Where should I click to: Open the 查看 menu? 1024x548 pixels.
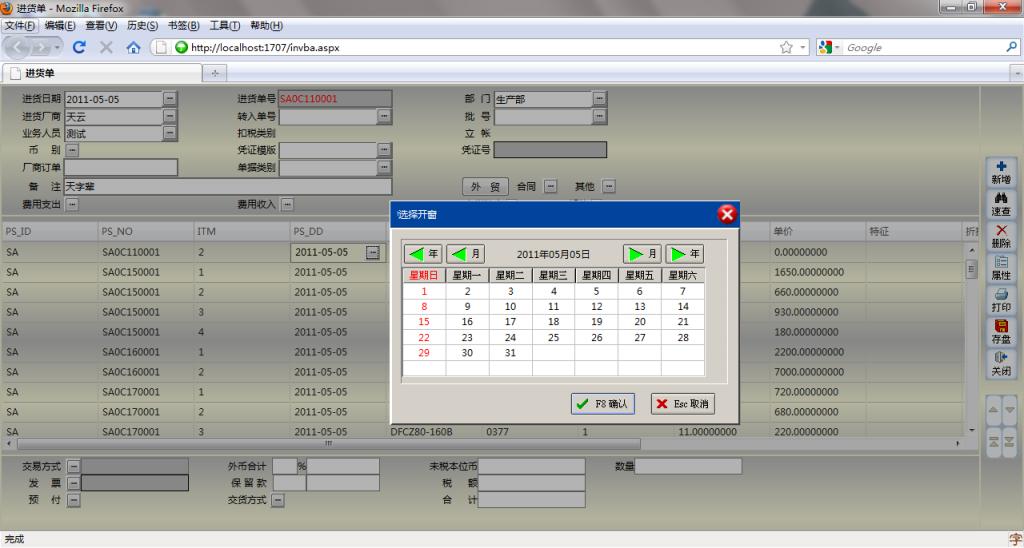pos(101,25)
